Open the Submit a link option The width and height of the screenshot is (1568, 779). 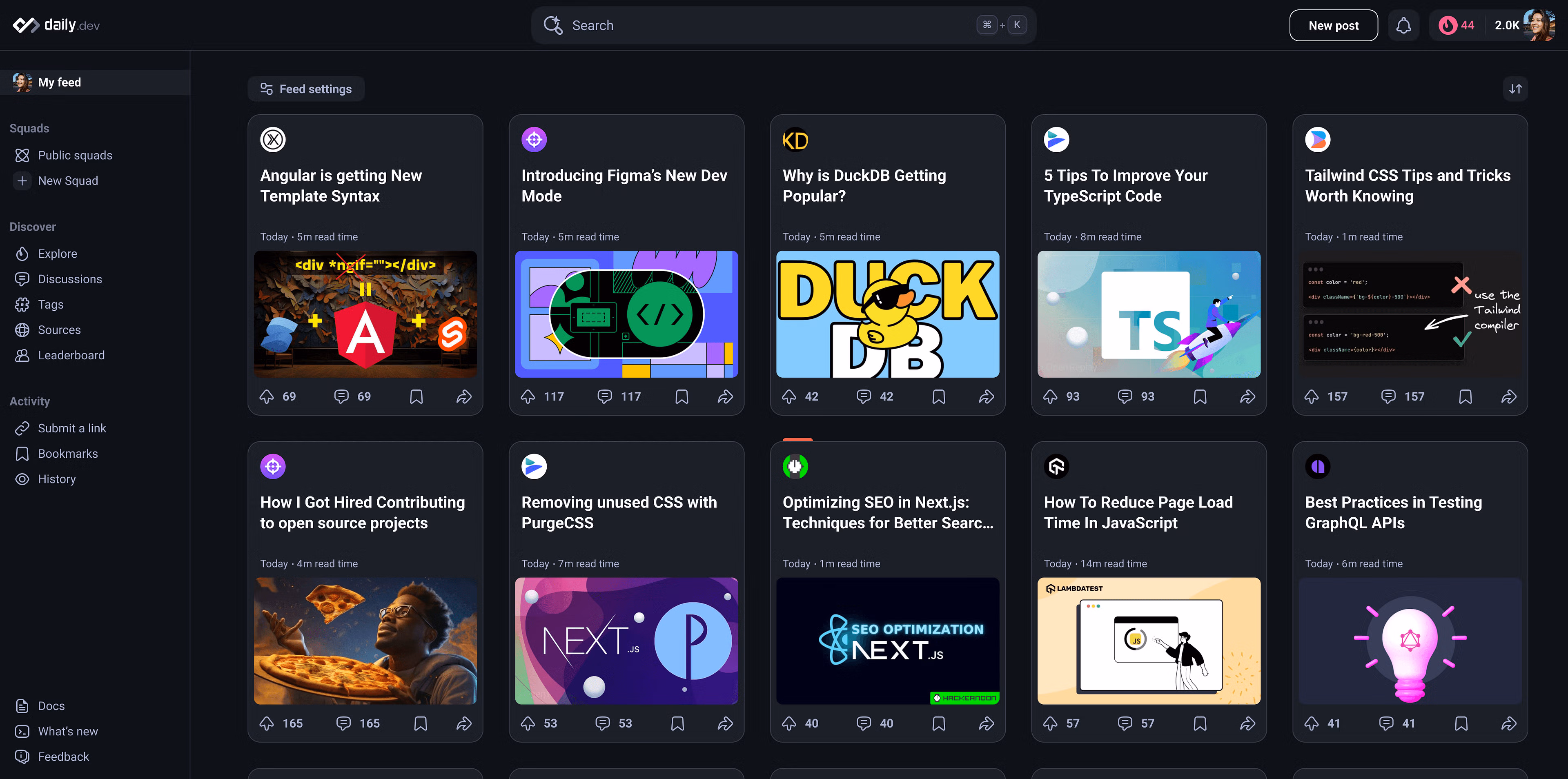click(x=72, y=428)
